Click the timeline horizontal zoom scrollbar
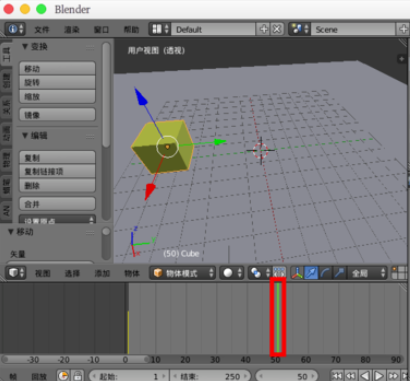 pos(76,359)
